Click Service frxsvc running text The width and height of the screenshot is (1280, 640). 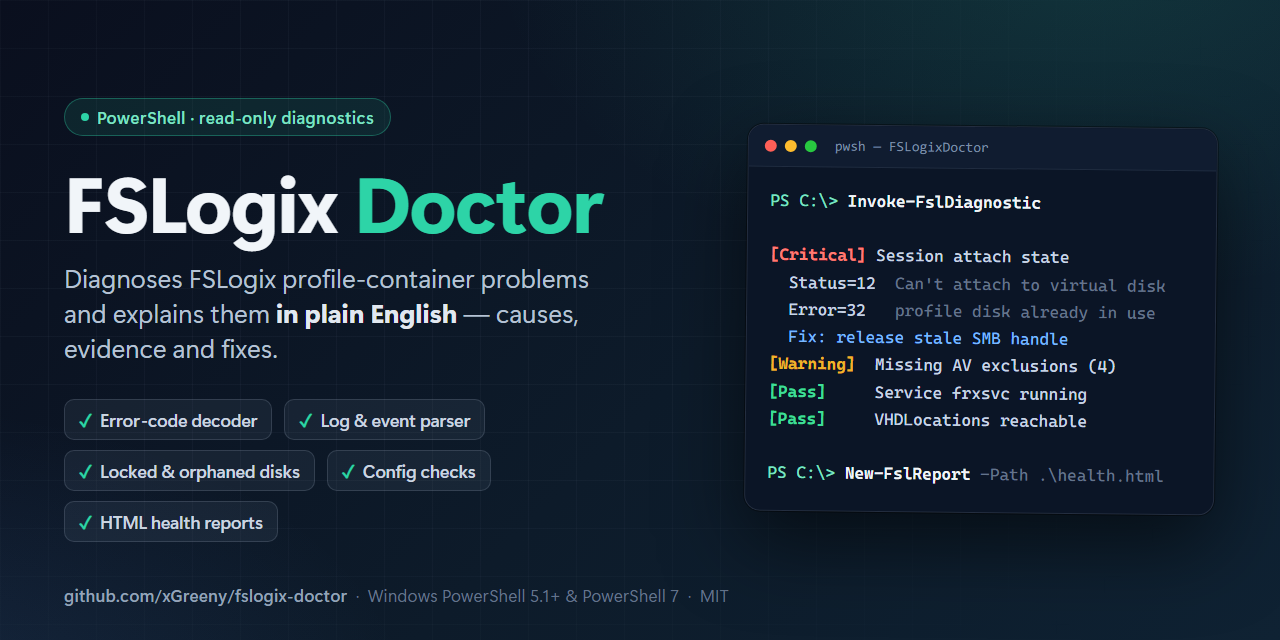point(980,394)
